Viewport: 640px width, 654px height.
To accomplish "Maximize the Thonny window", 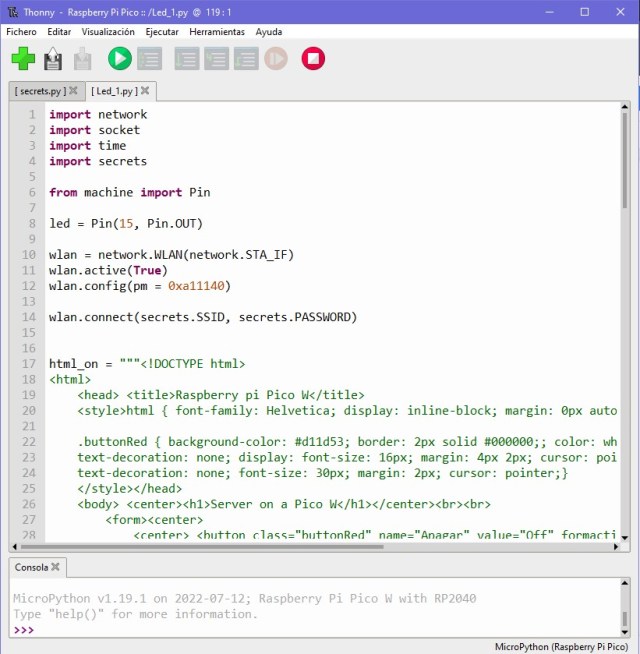I will [585, 12].
